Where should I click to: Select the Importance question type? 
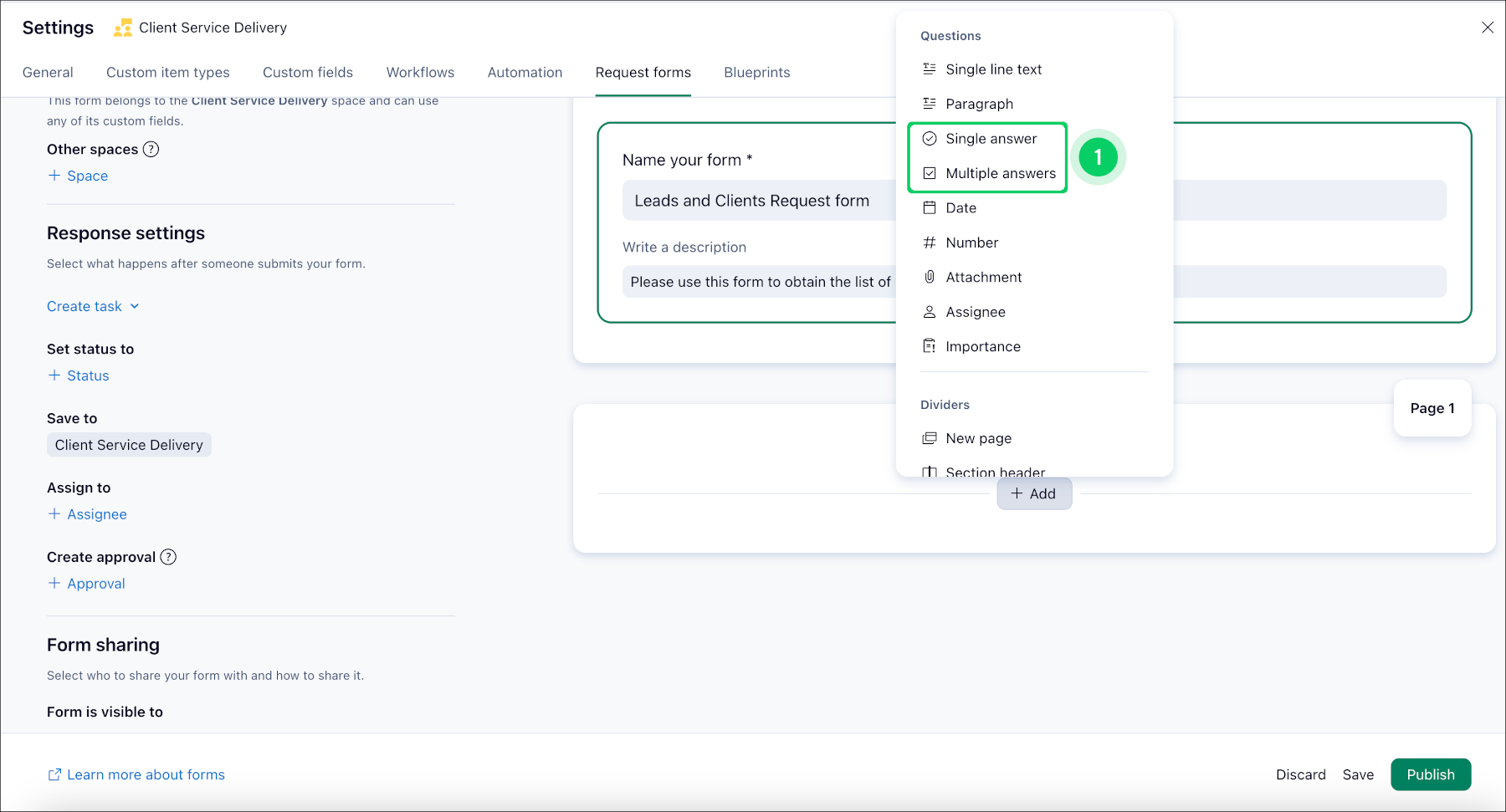(x=982, y=345)
